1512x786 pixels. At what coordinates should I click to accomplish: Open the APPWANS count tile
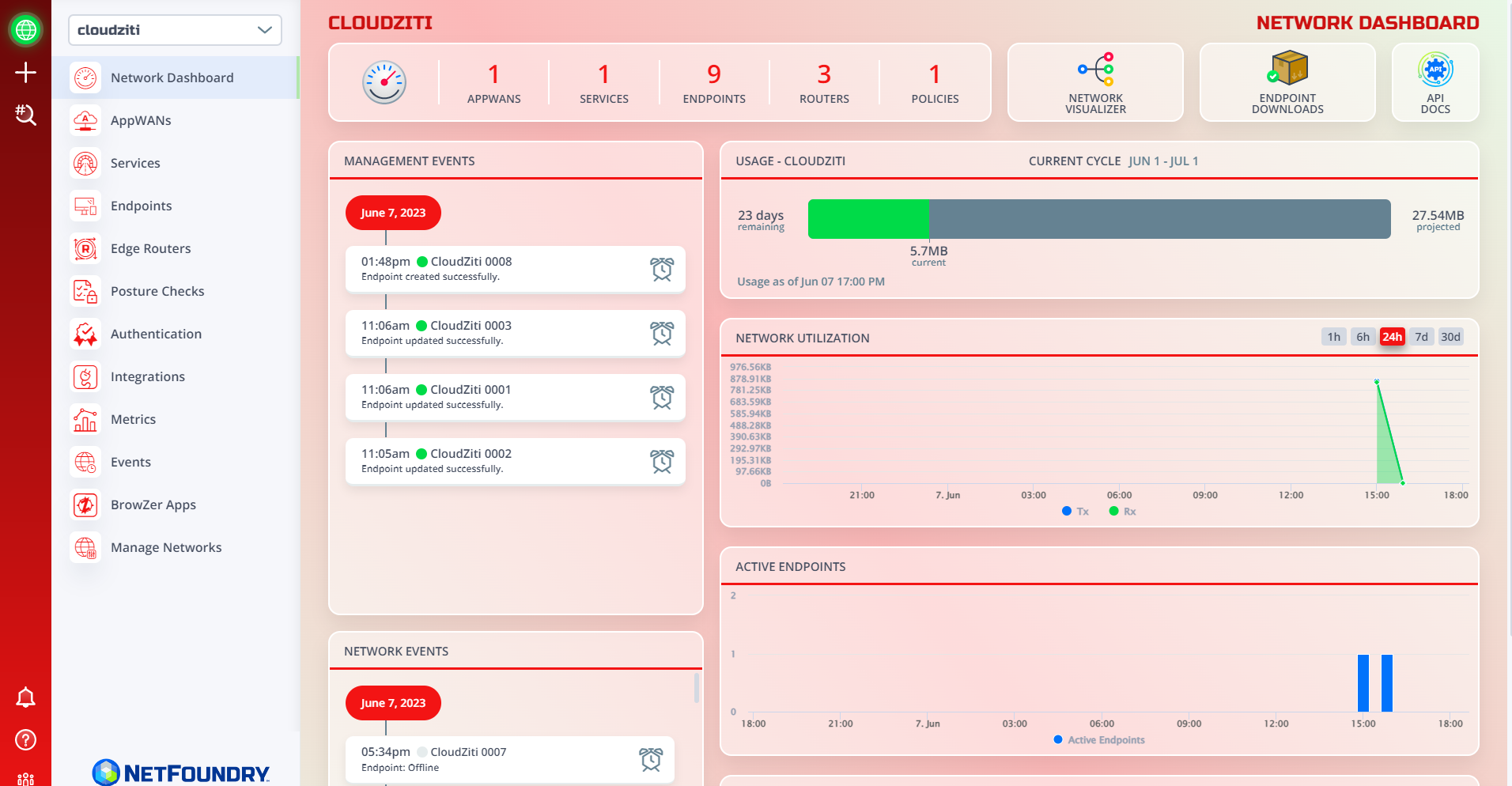(x=494, y=82)
